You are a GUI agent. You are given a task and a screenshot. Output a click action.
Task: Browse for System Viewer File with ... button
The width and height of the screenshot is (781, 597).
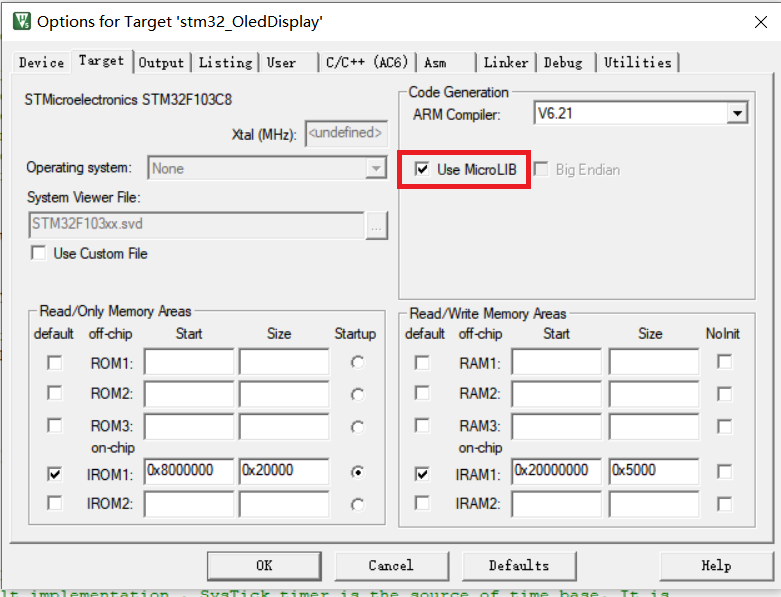[377, 226]
